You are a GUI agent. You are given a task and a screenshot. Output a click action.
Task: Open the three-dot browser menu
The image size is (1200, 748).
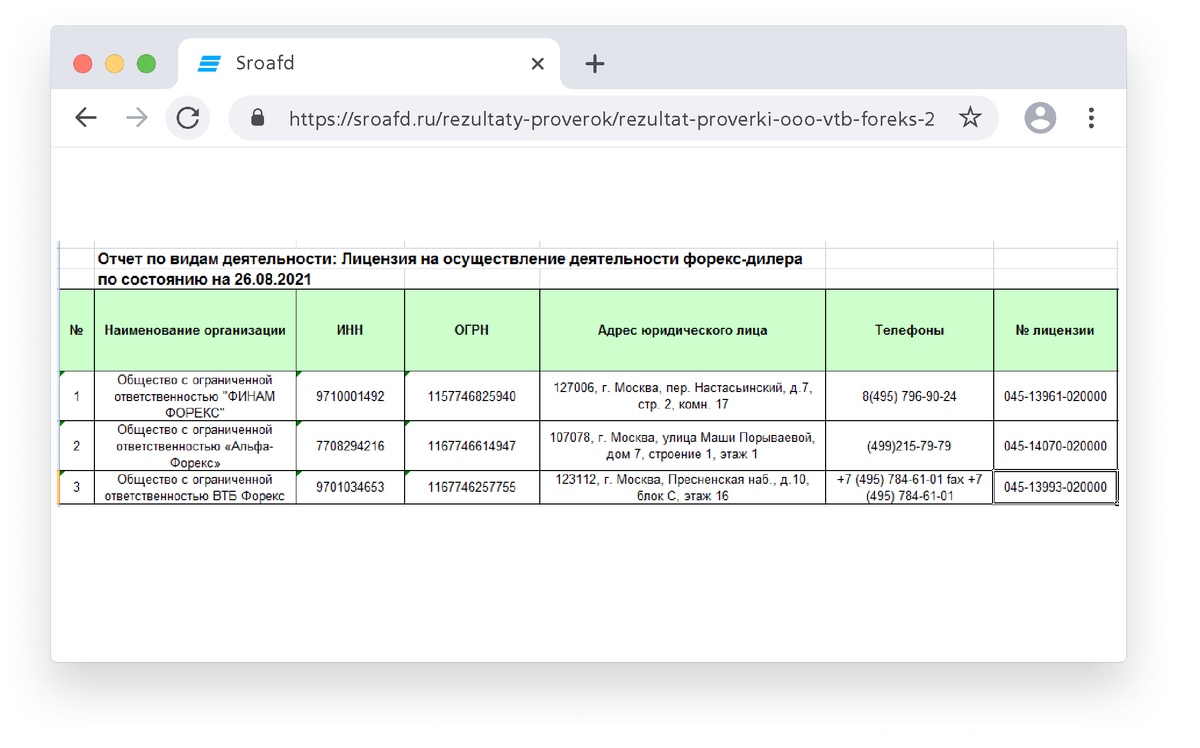point(1091,118)
